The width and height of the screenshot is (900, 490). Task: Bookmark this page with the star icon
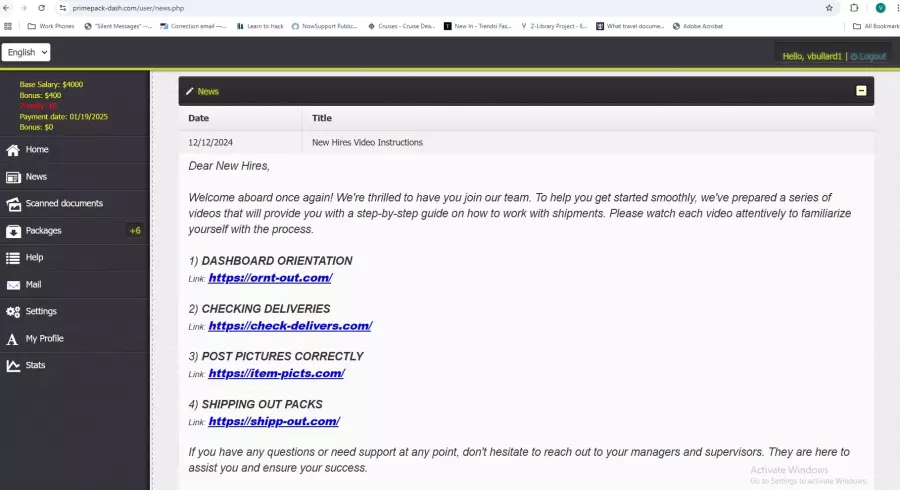point(829,8)
